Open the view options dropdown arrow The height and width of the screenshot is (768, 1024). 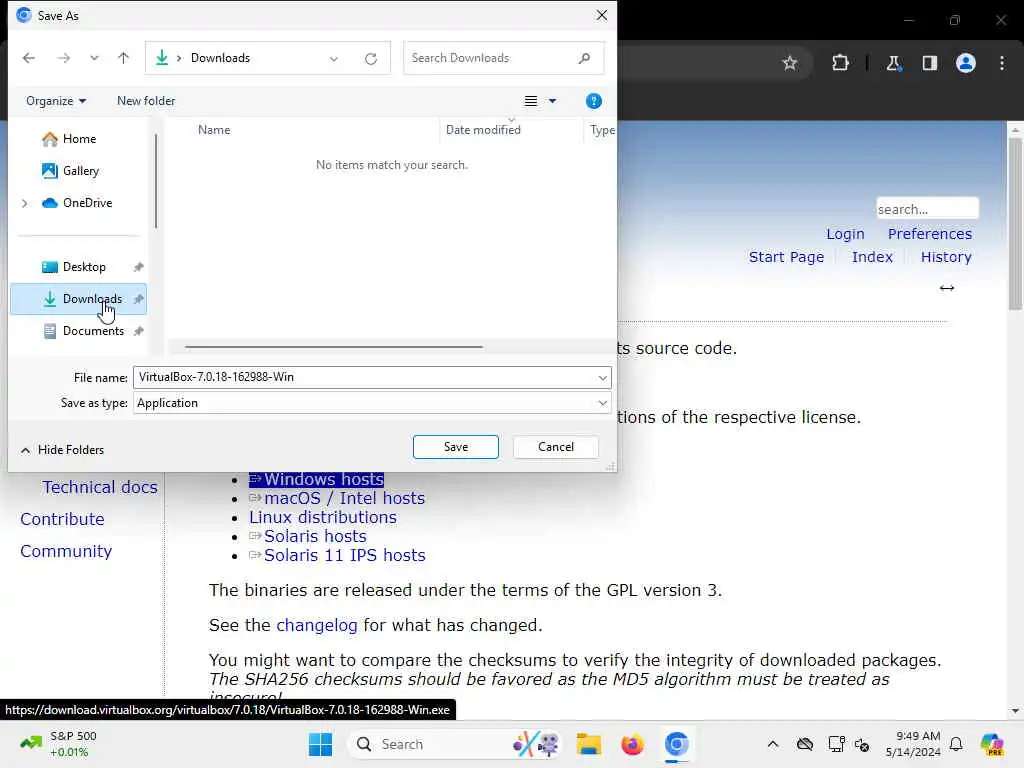pyautogui.click(x=552, y=101)
